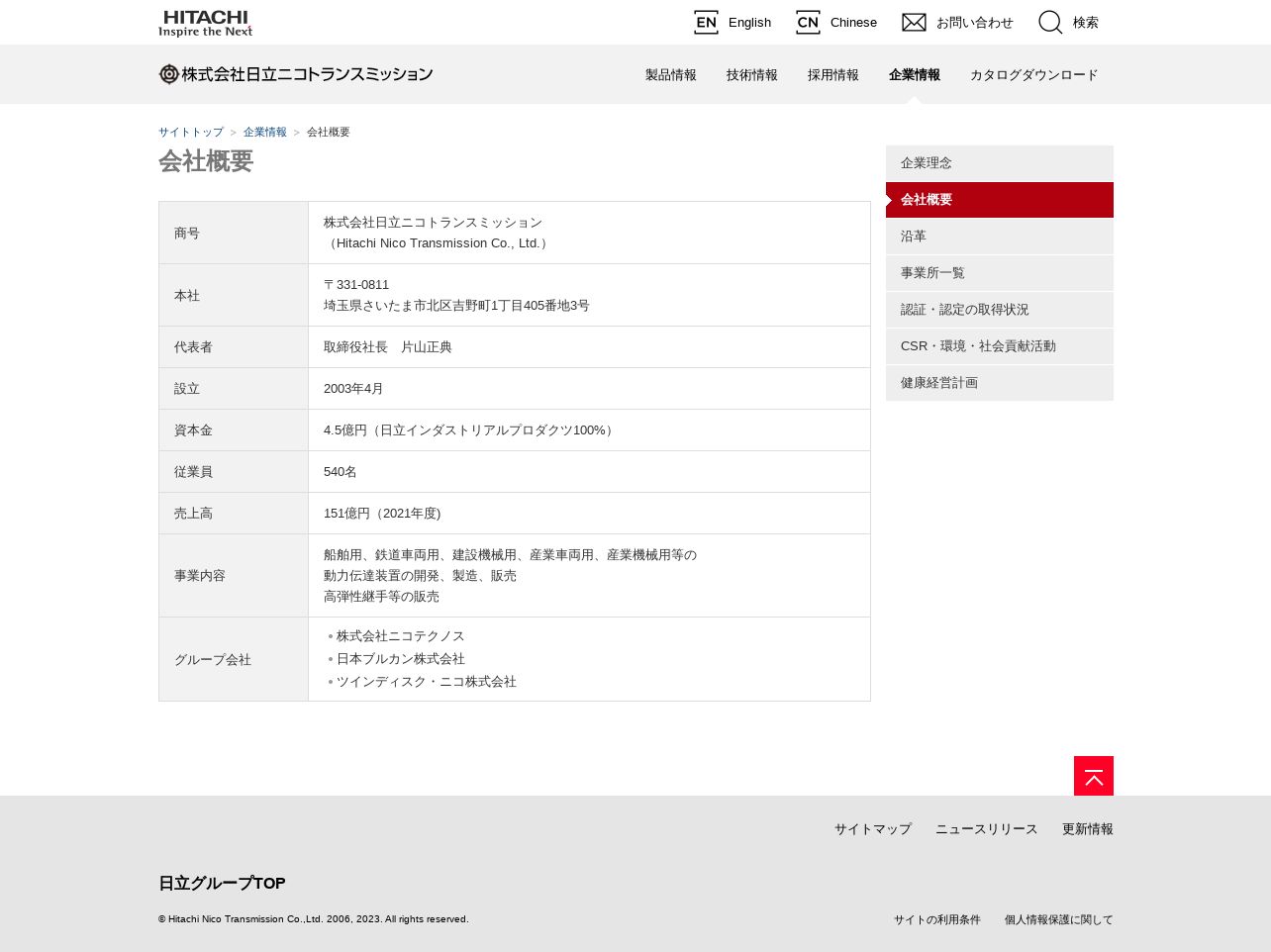
Task: Select 認証・認定の取得状況 in side menu
Action: (1000, 310)
